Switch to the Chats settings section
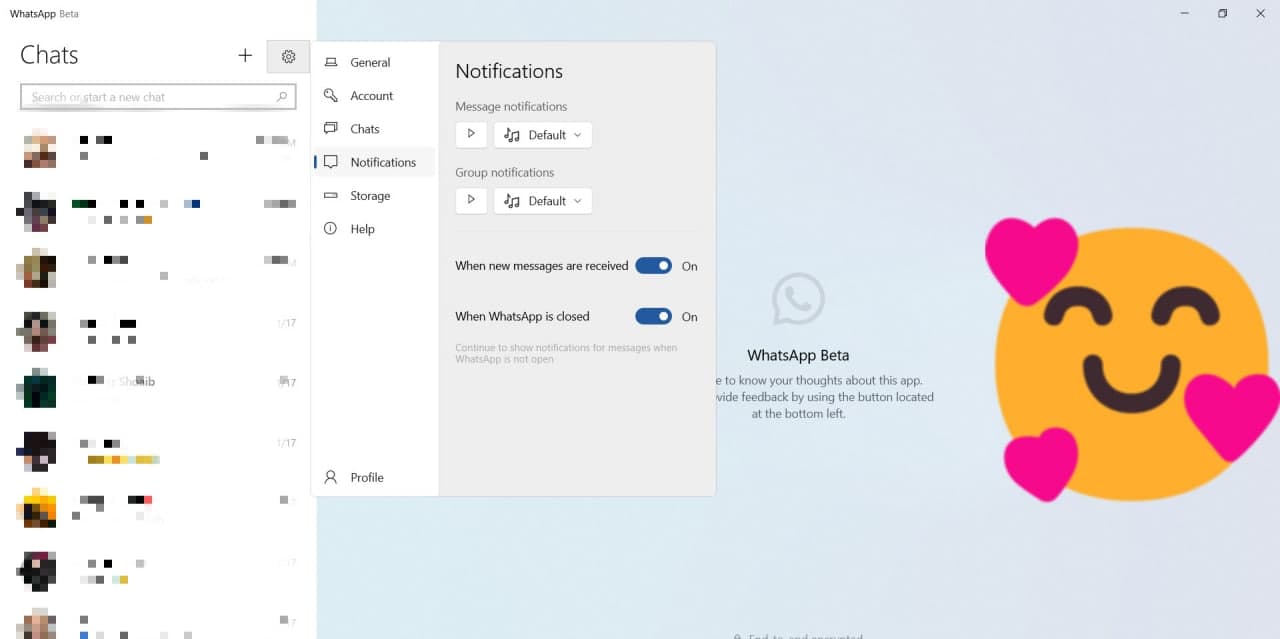The height and width of the screenshot is (639, 1280). pos(365,129)
